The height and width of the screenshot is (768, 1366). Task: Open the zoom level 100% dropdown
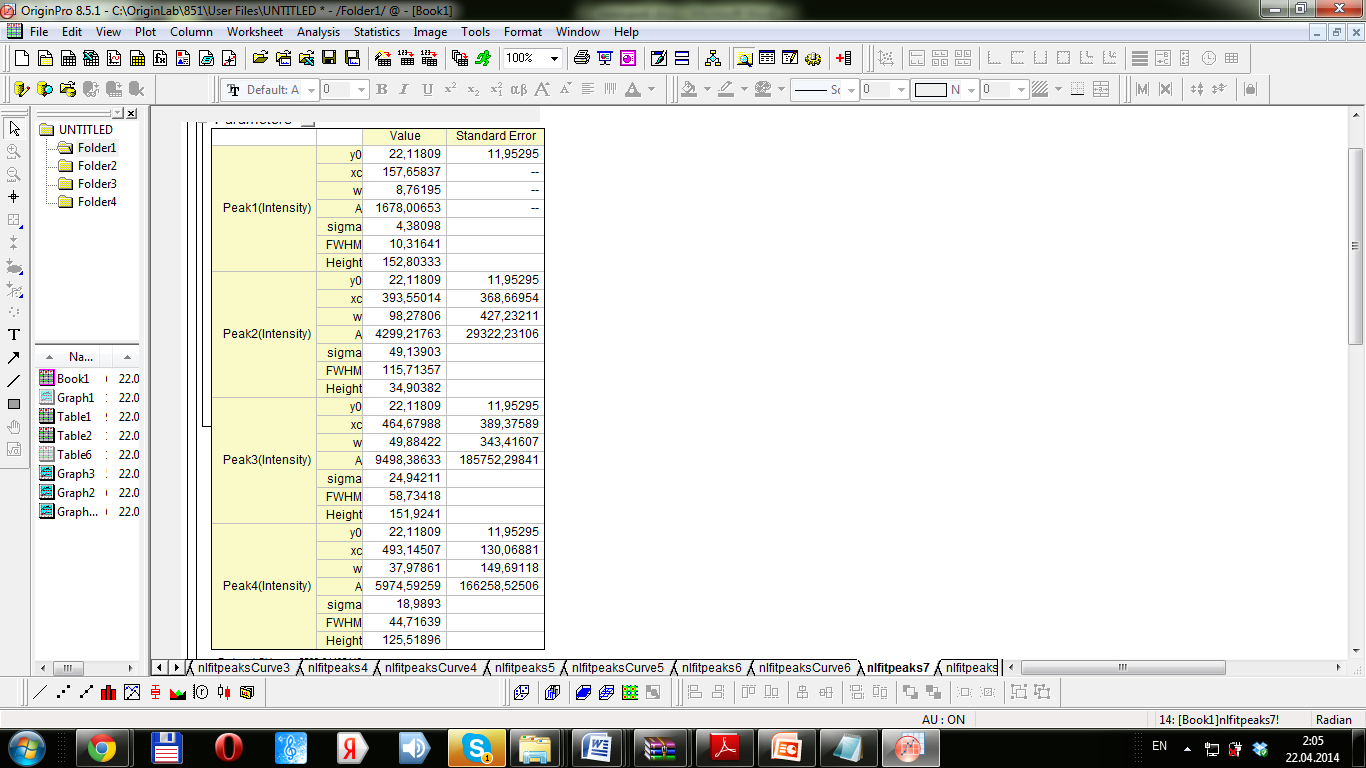[x=555, y=58]
